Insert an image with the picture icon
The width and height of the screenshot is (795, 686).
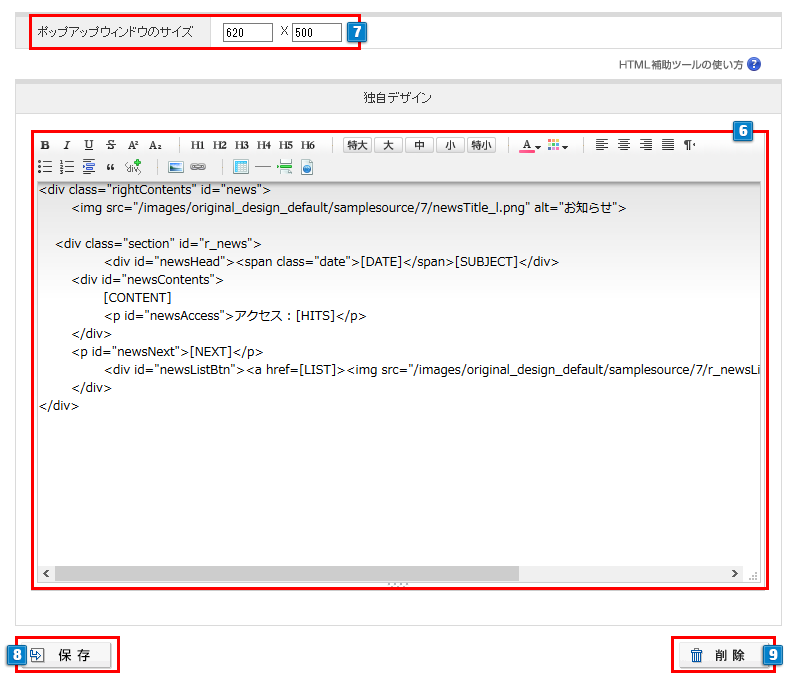[x=176, y=167]
